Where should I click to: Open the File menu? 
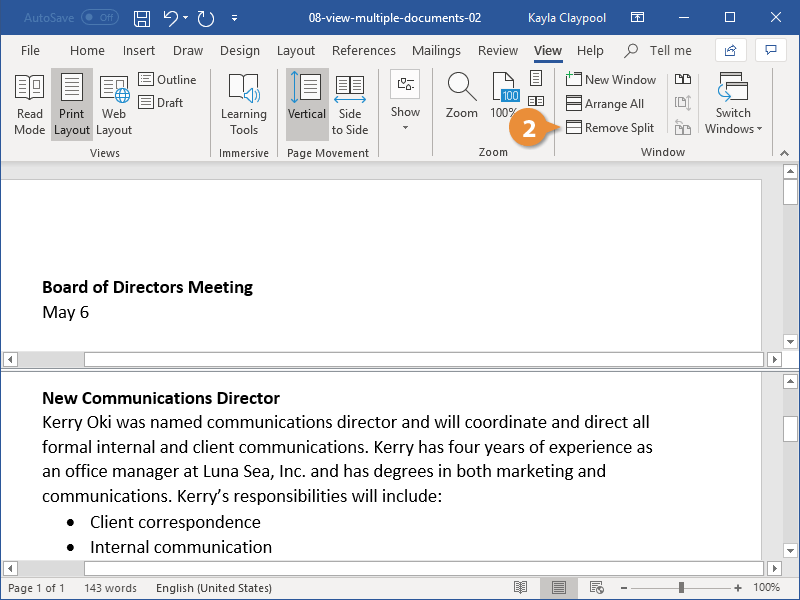coord(30,51)
